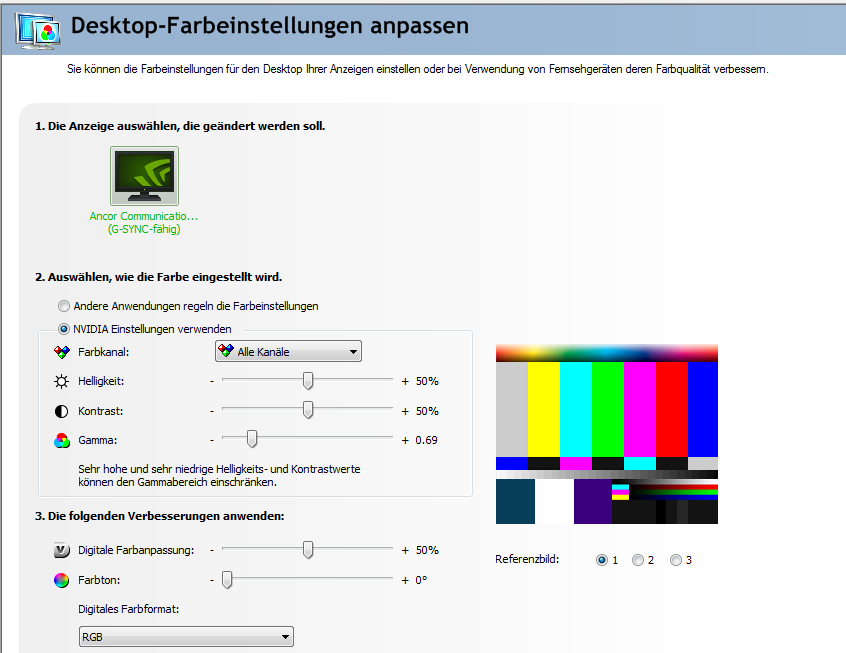Click the plus sign beside Kontrast slider

[x=405, y=411]
